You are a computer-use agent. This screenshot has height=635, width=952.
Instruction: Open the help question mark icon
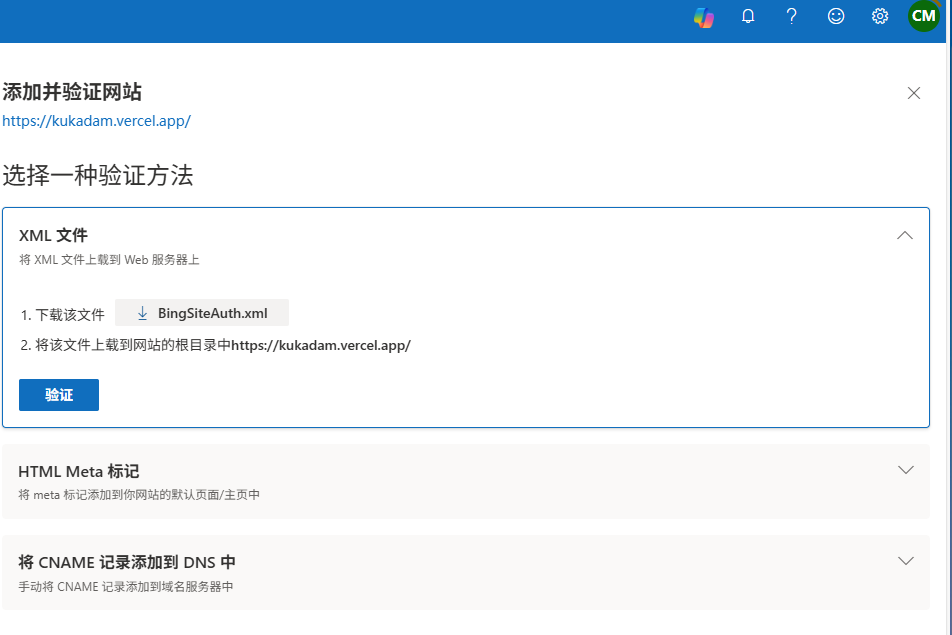click(x=791, y=16)
